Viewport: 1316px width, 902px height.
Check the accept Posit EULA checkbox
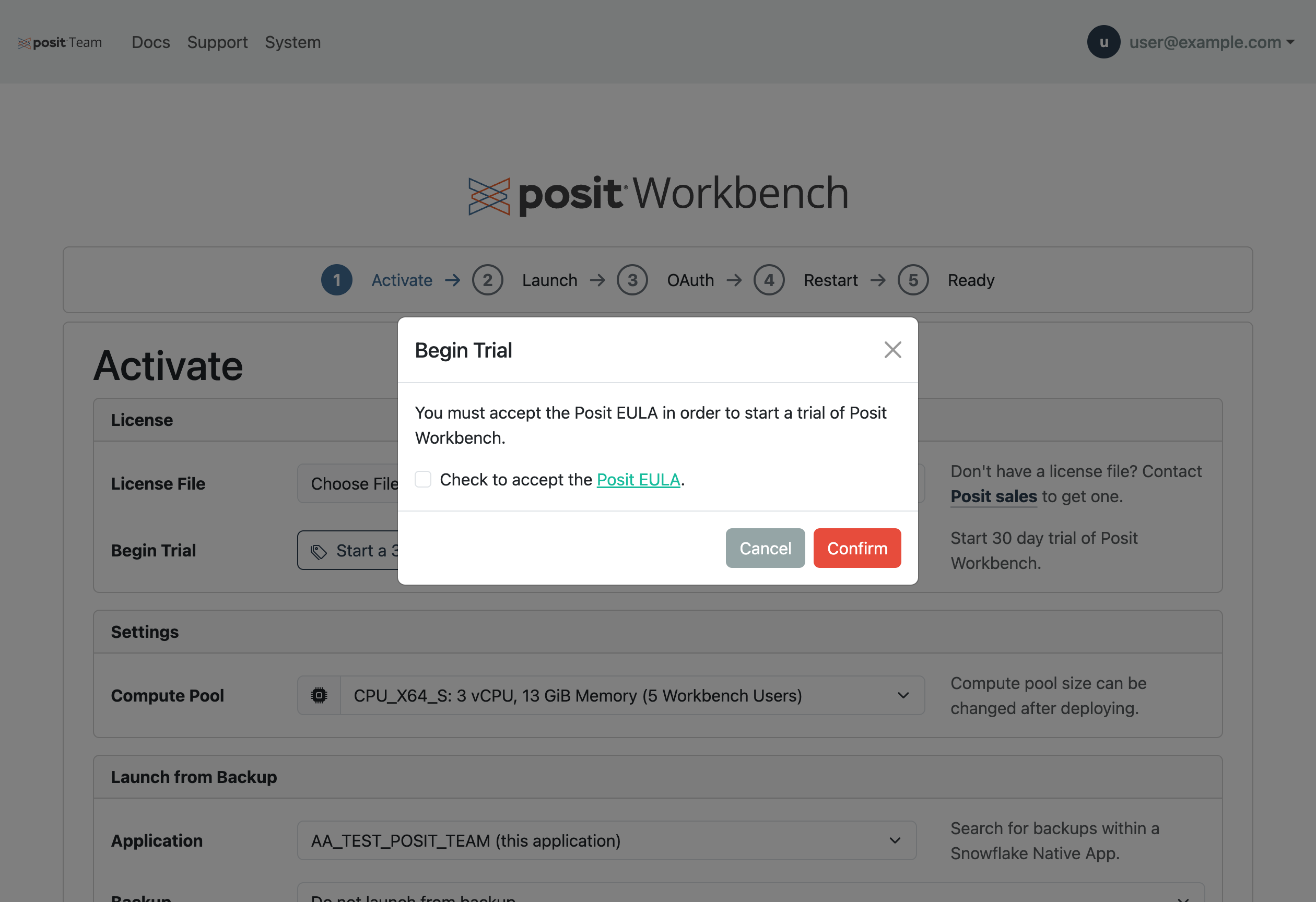tap(423, 479)
